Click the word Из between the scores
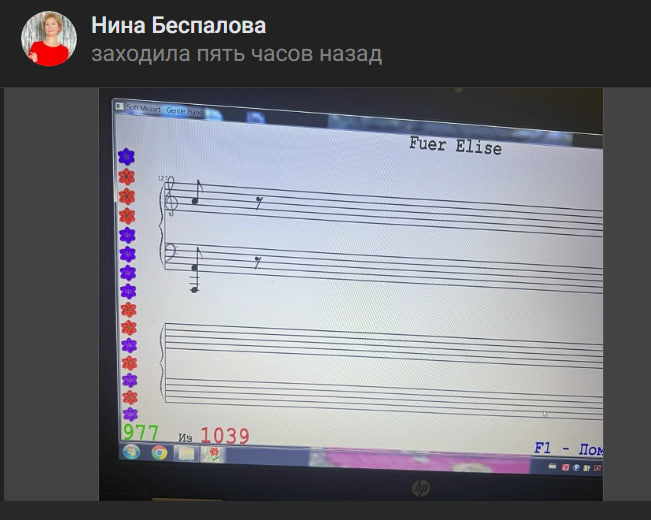Viewport: 651px width, 520px height. (x=185, y=437)
